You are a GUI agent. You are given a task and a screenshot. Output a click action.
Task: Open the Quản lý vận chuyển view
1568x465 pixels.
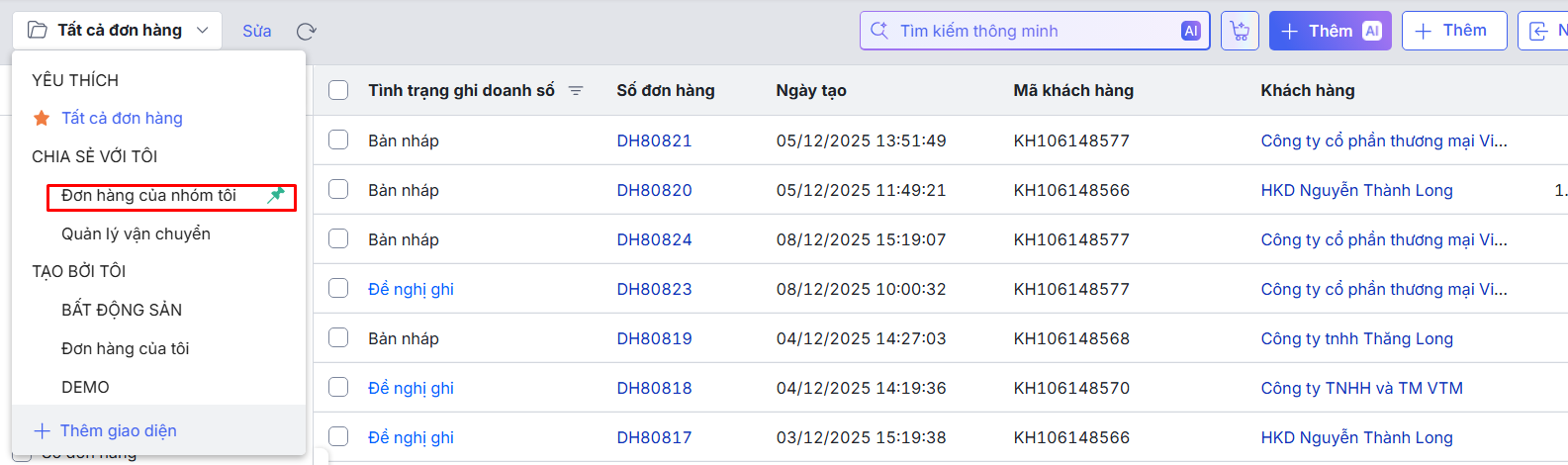pos(136,234)
